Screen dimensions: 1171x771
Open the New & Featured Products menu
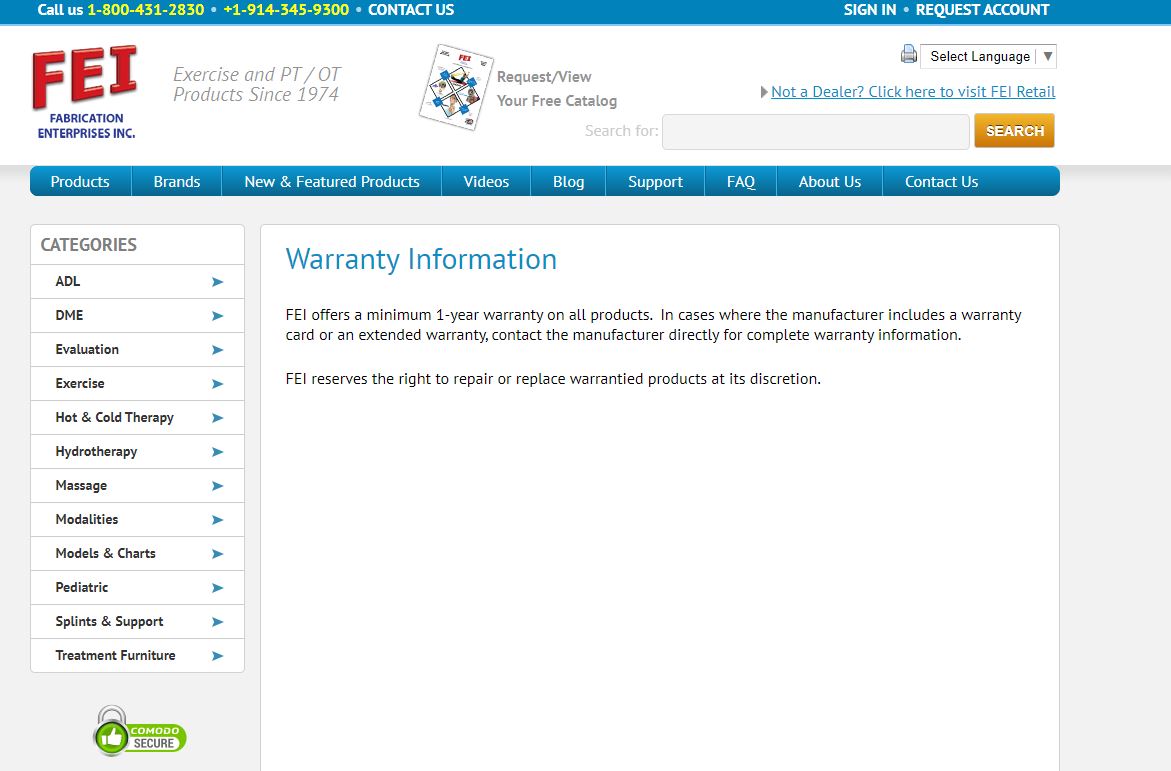(332, 182)
